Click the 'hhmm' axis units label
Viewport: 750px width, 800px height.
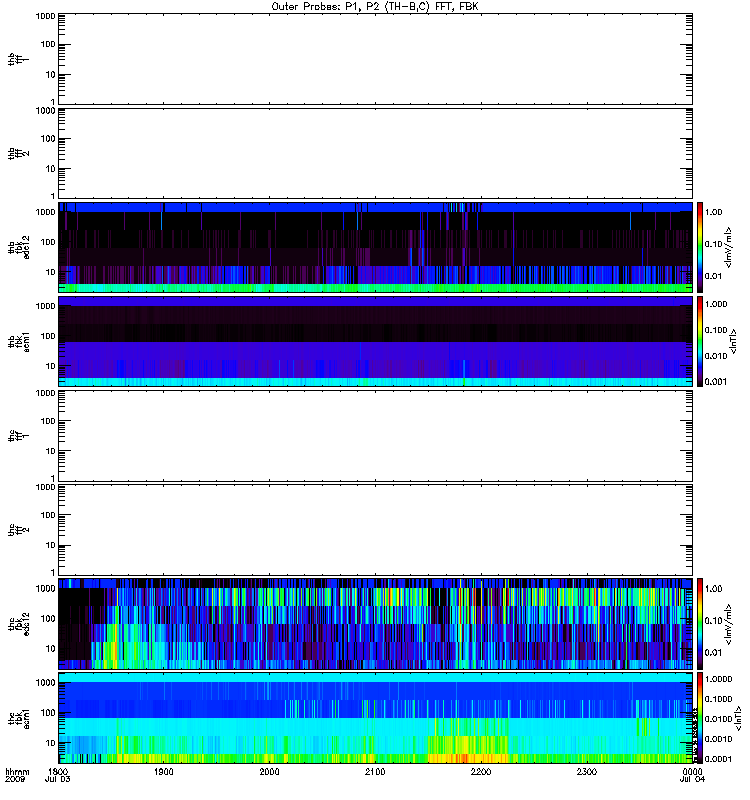click(x=17, y=772)
